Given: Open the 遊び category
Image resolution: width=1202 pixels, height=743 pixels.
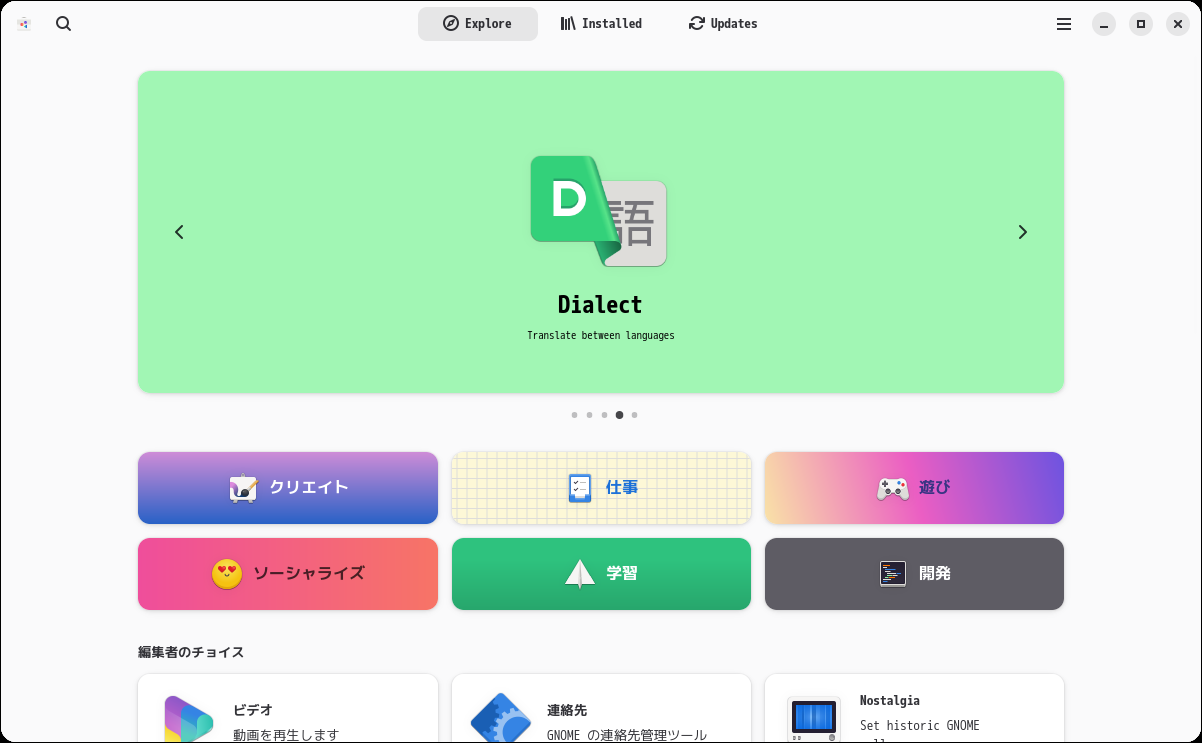Looking at the screenshot, I should [x=914, y=488].
